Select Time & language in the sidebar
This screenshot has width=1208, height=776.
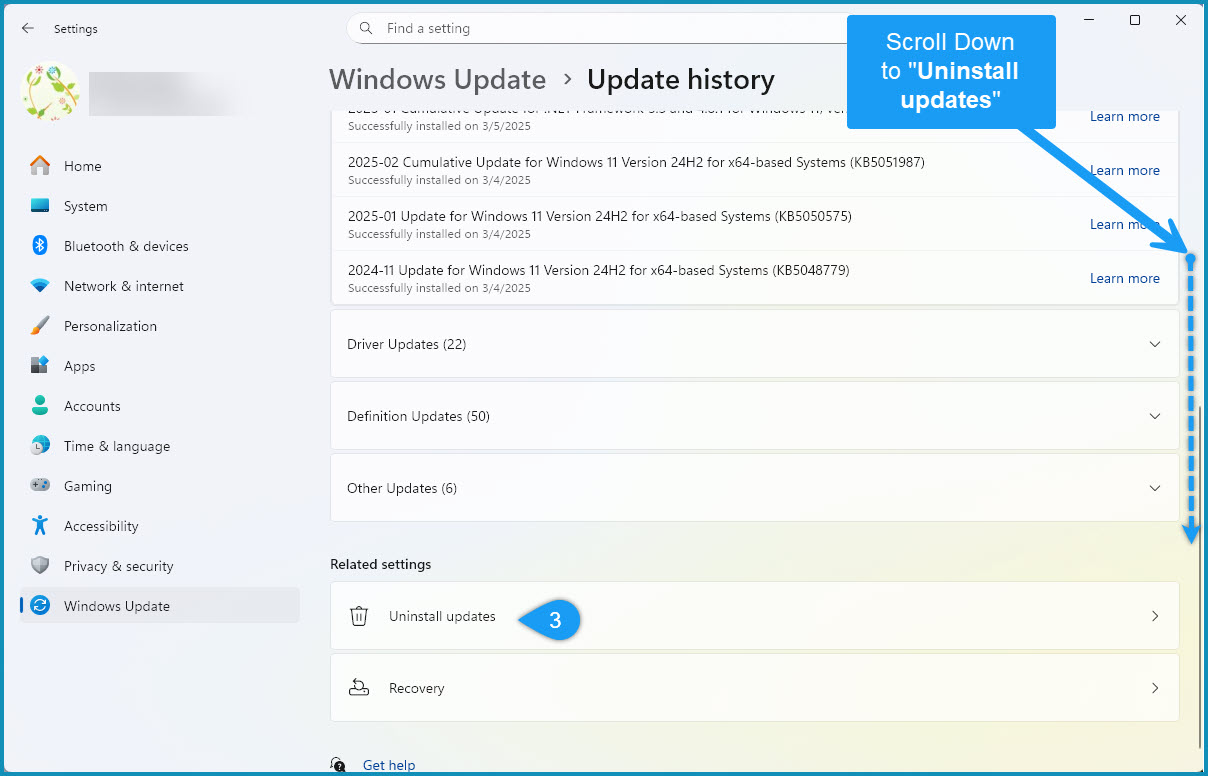[40, 446]
